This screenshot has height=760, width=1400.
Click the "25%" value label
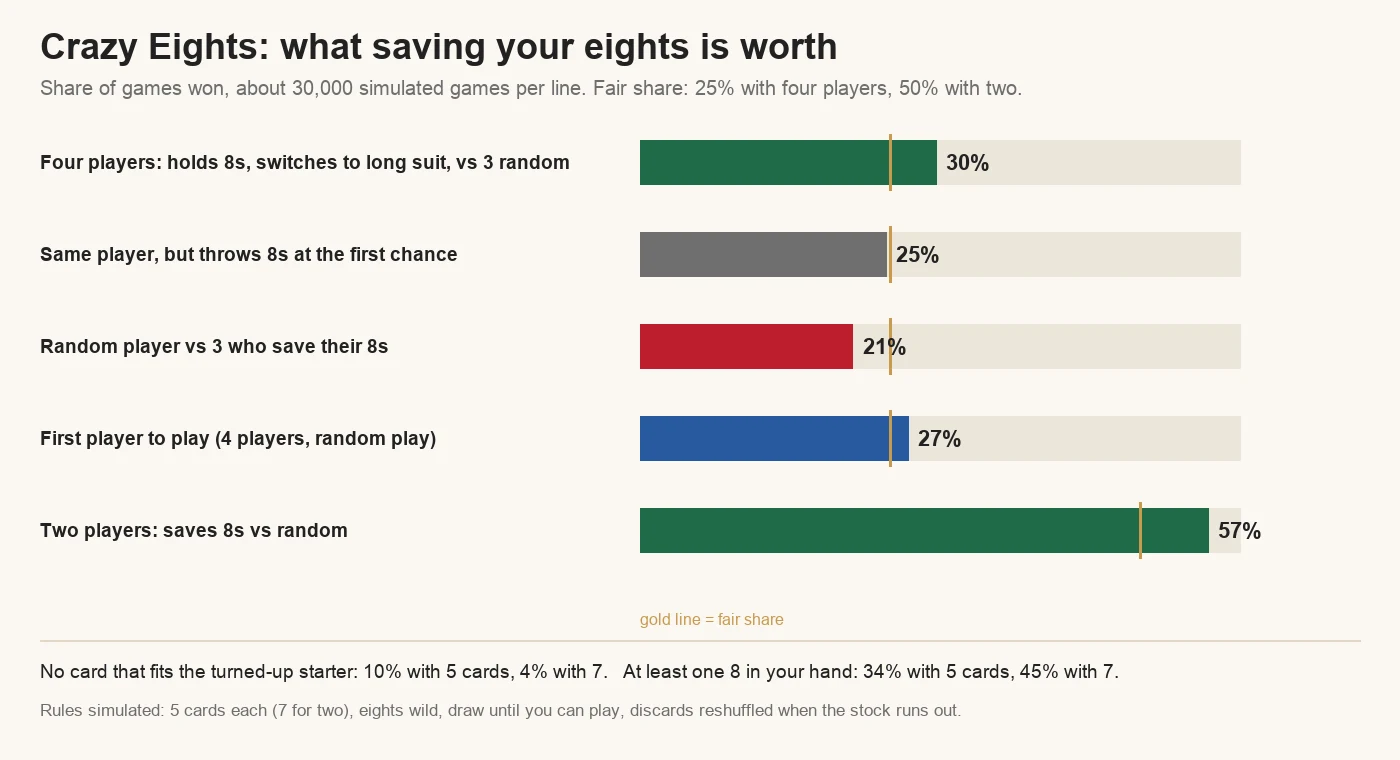[x=917, y=255]
